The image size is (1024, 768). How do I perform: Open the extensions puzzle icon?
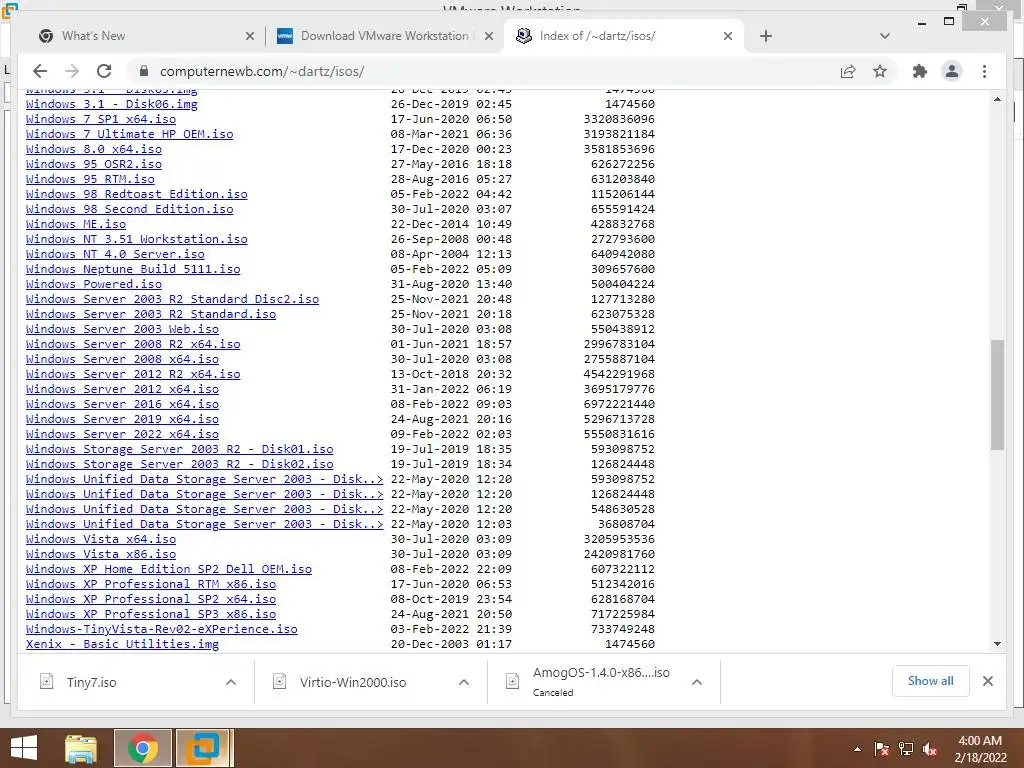[920, 71]
